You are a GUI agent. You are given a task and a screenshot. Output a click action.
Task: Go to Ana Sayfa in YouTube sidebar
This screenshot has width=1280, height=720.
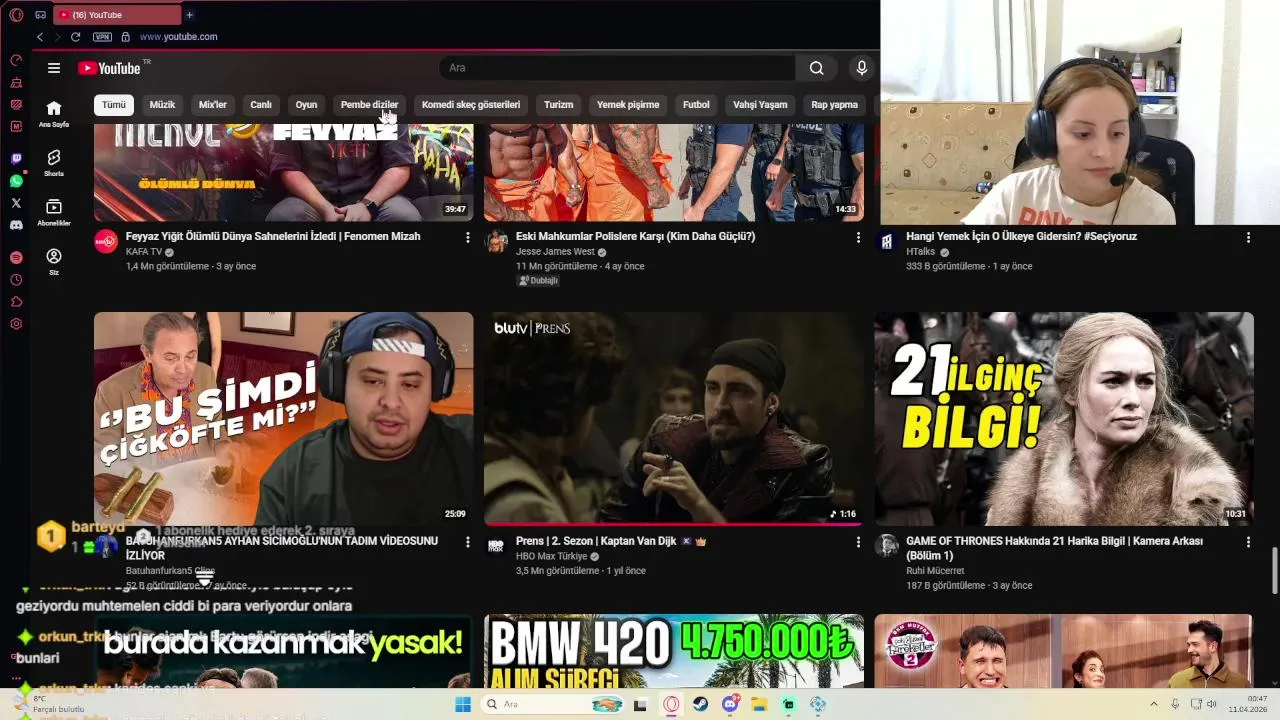[x=54, y=114]
